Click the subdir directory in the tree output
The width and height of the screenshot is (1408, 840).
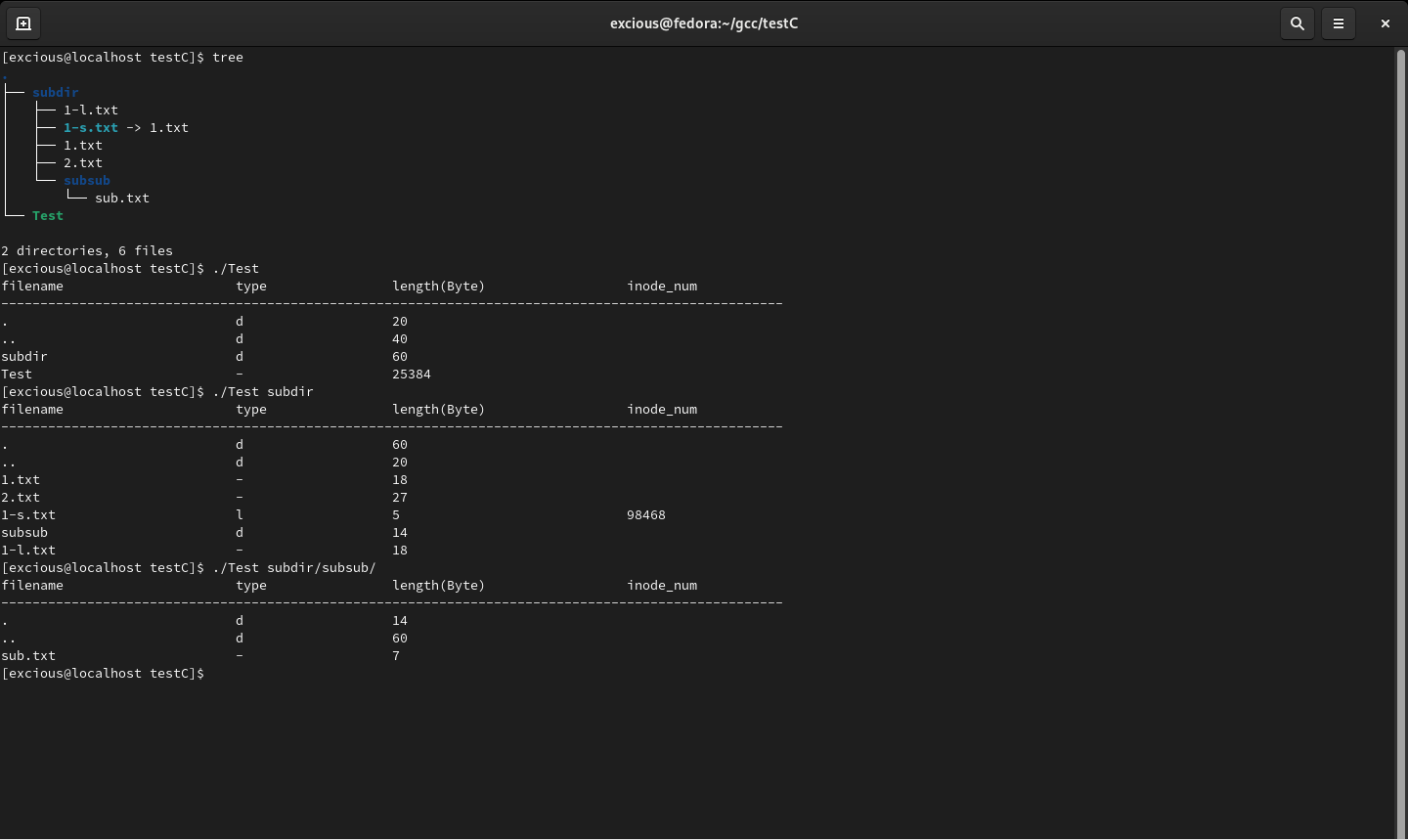pos(56,93)
